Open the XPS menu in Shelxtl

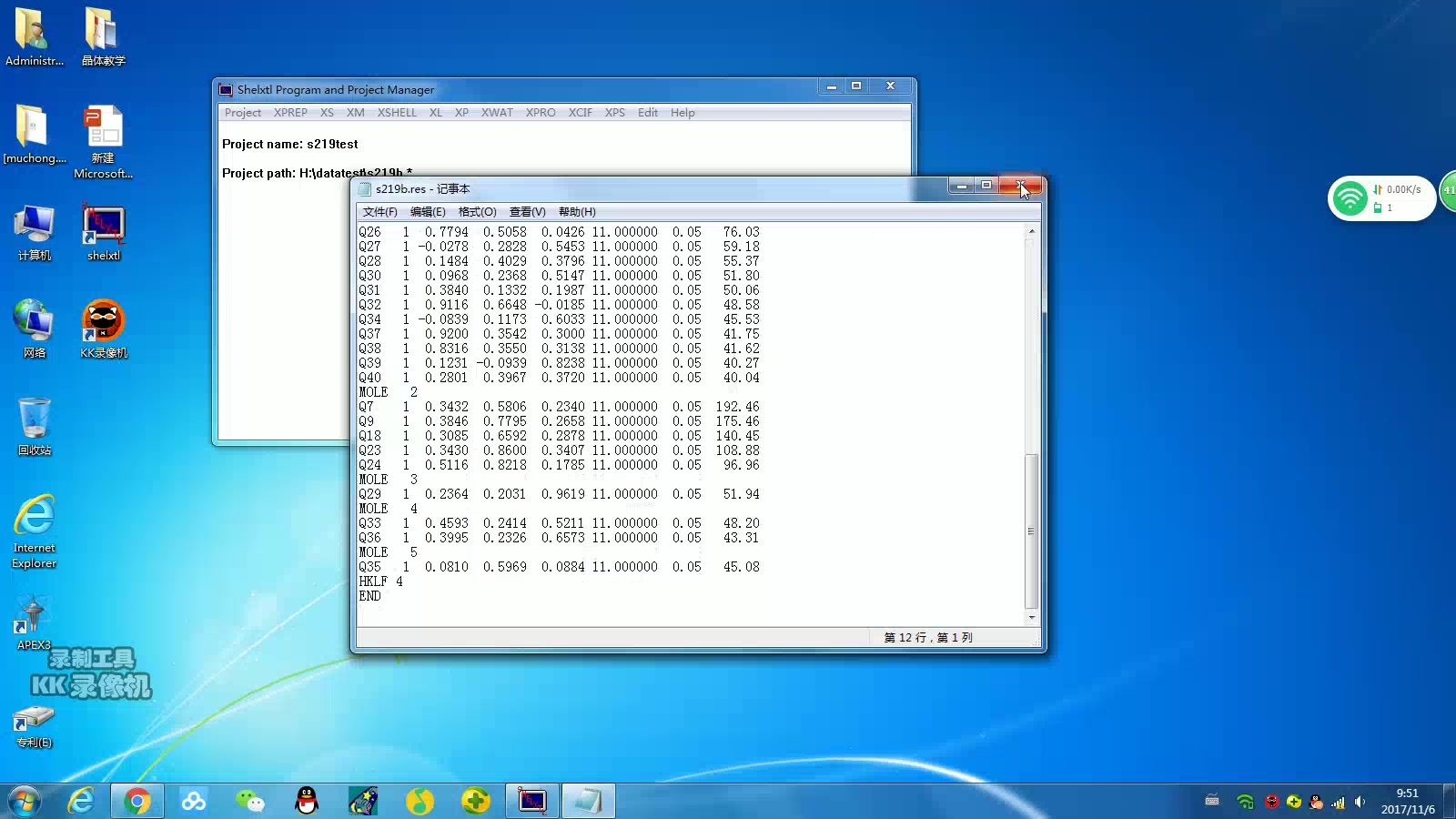(x=615, y=113)
